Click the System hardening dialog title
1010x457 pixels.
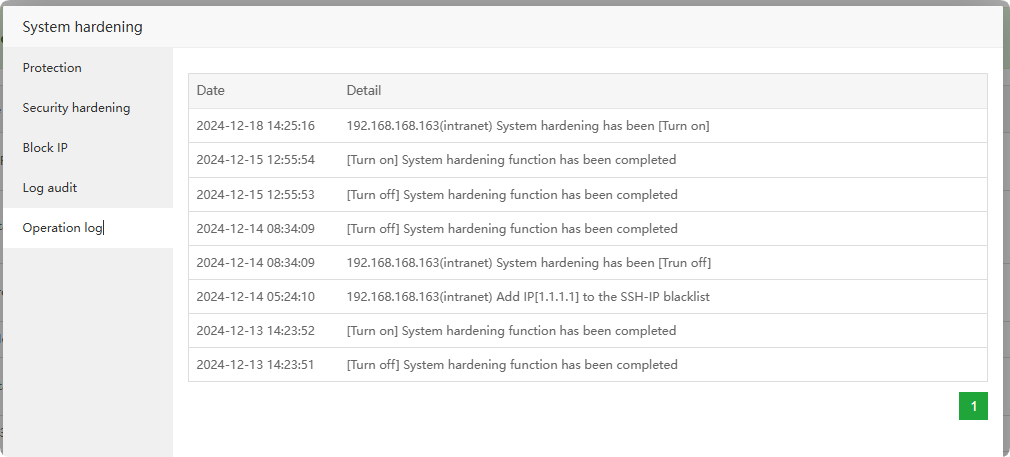pyautogui.click(x=82, y=27)
